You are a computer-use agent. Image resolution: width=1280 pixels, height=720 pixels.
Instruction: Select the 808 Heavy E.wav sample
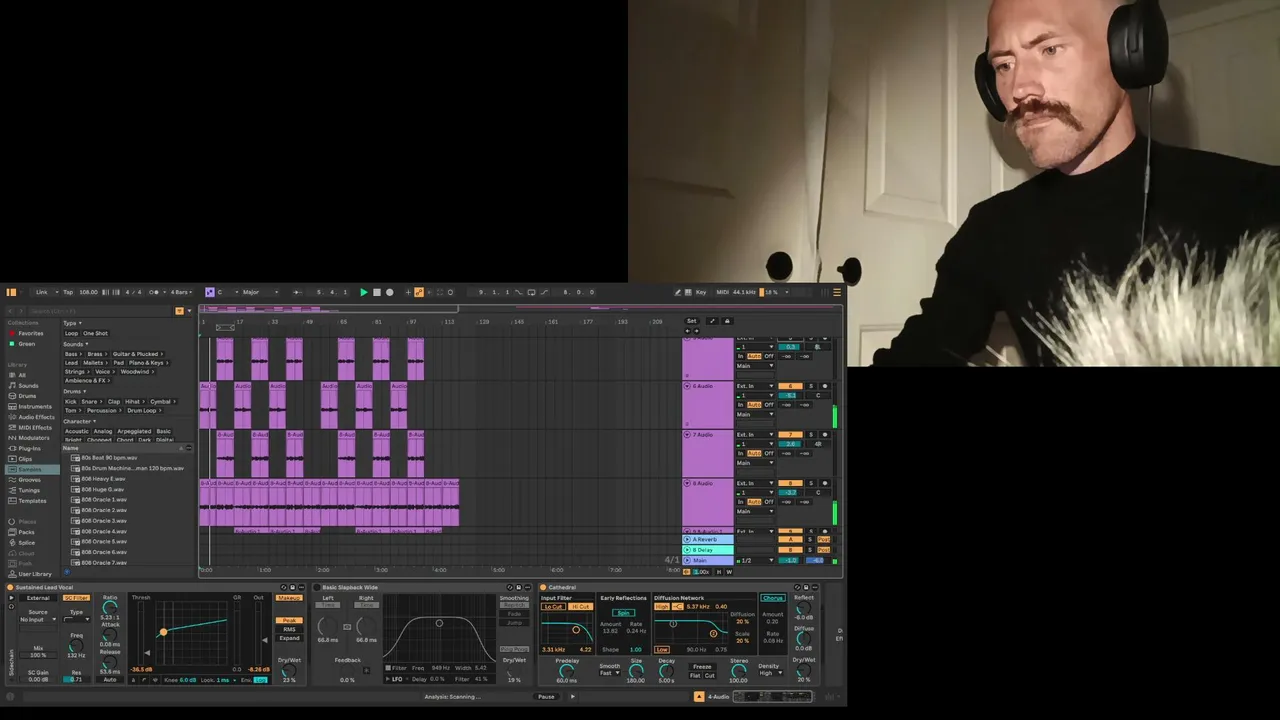(103, 479)
